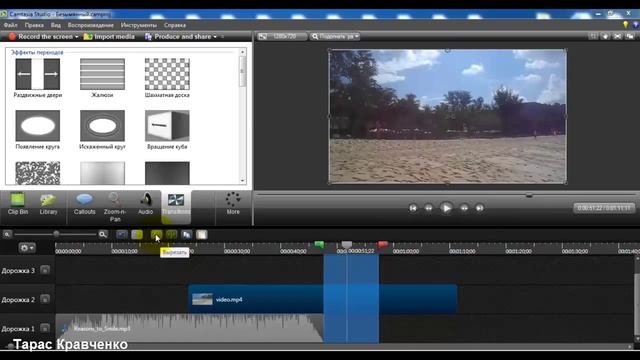Click the transitions list scroll up arrow
The height and width of the screenshot is (360, 640).
point(242,52)
